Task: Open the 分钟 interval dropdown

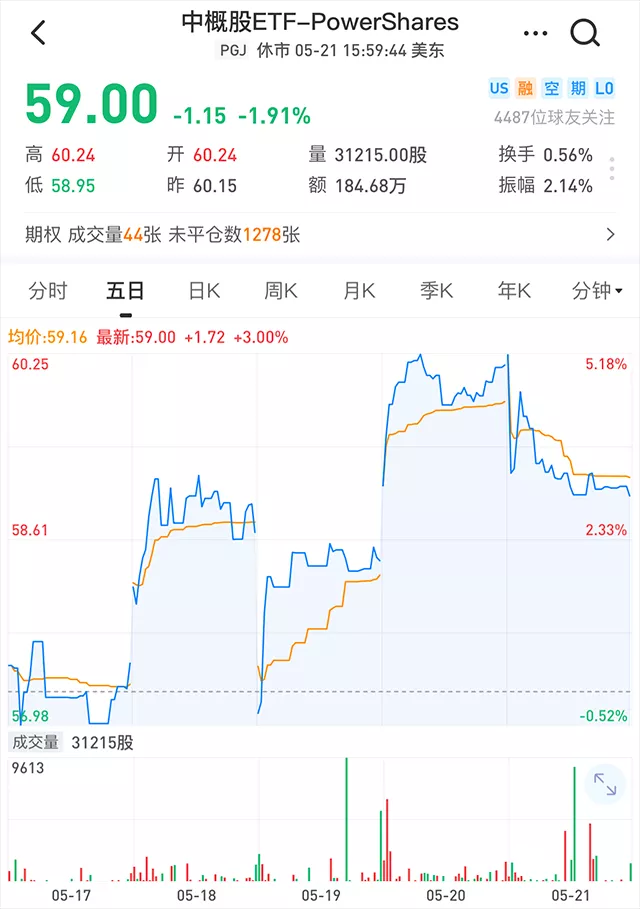Action: click(x=597, y=290)
